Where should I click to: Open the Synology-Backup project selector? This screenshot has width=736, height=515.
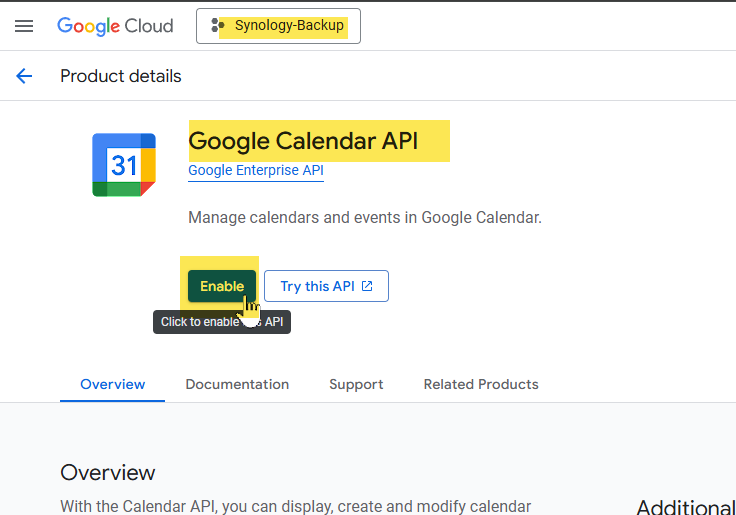click(278, 26)
